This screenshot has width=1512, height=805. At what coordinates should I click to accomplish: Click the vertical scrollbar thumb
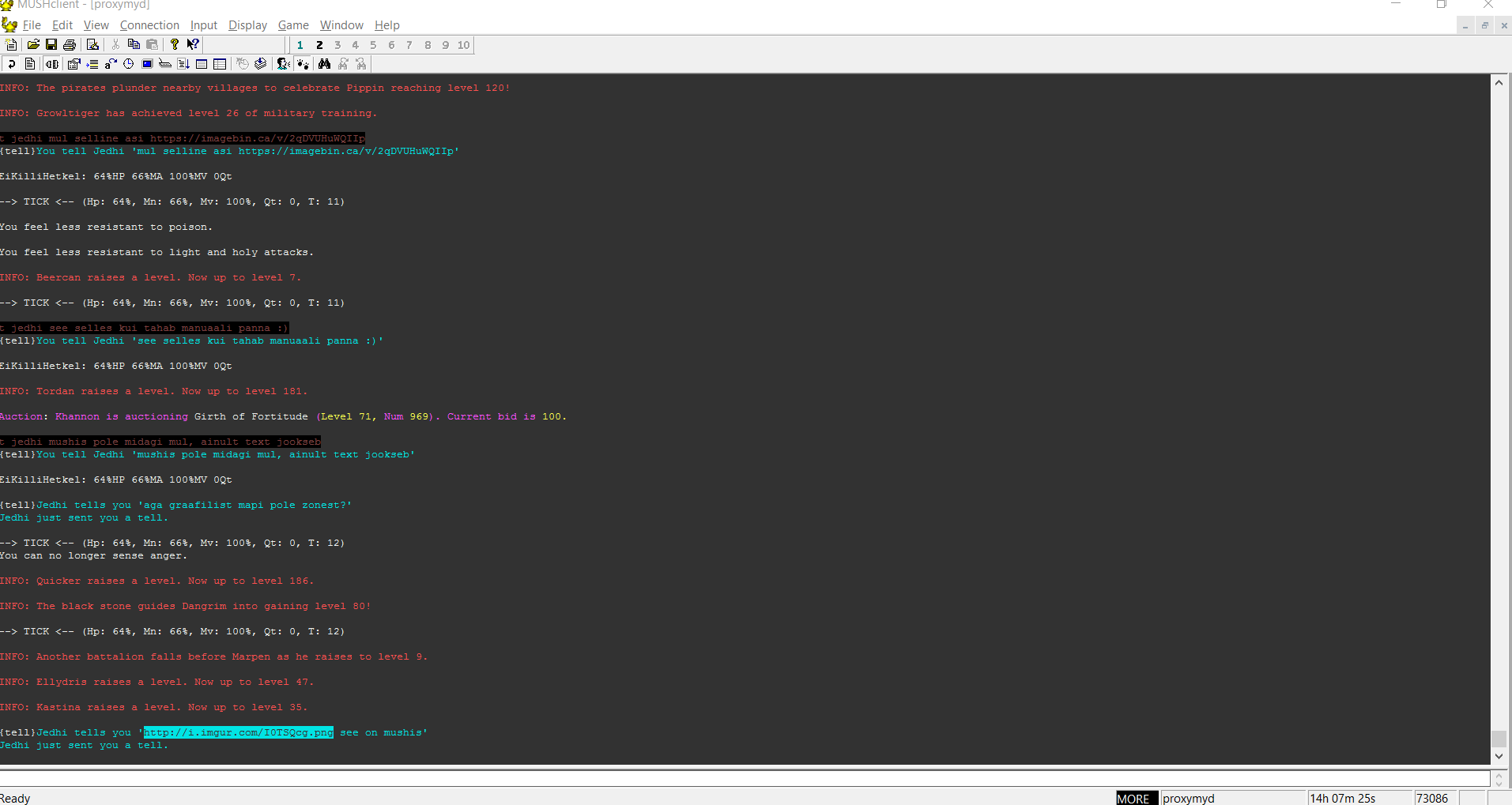[x=1499, y=739]
